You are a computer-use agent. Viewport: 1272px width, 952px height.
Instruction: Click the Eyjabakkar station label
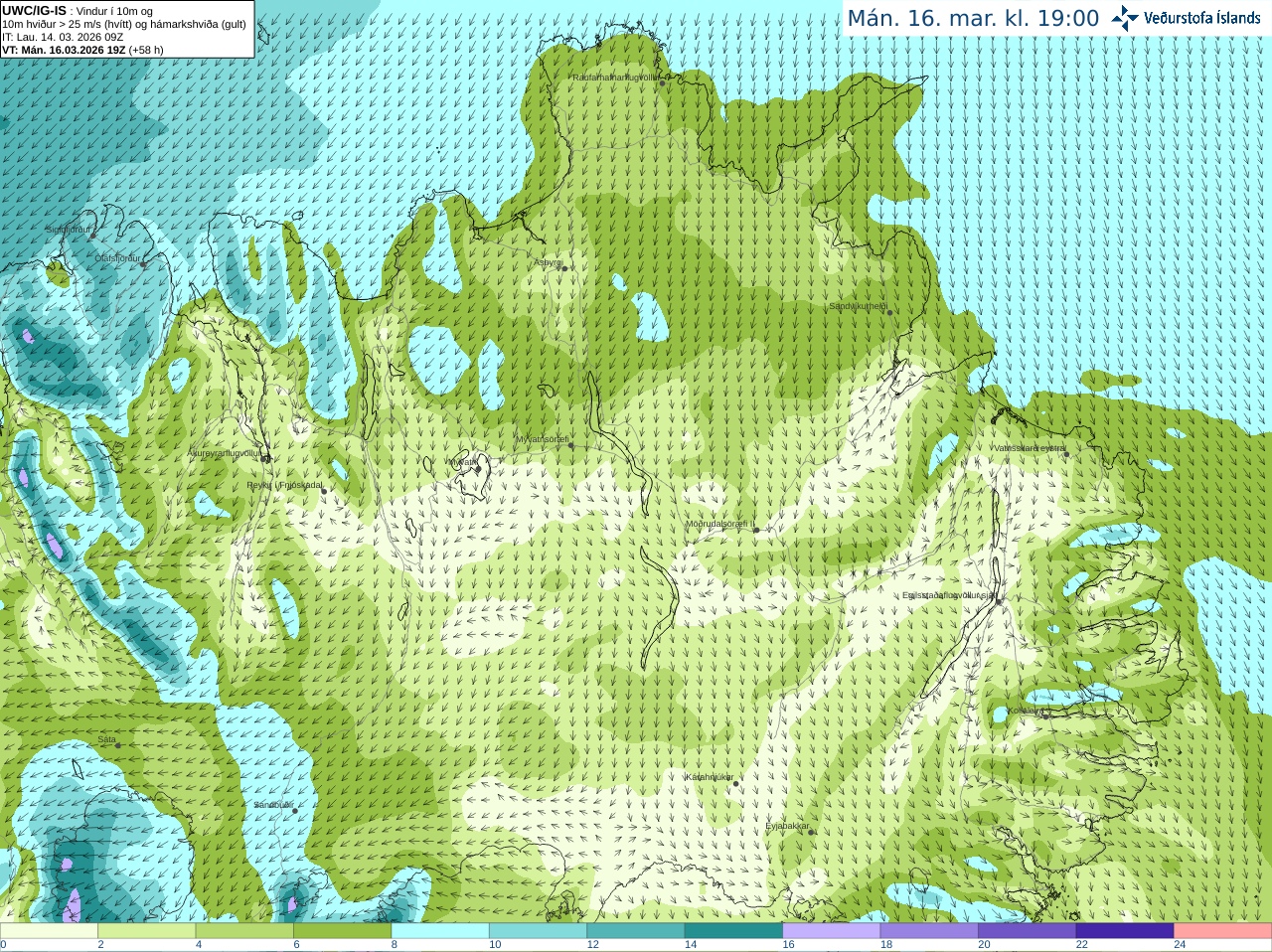[787, 826]
